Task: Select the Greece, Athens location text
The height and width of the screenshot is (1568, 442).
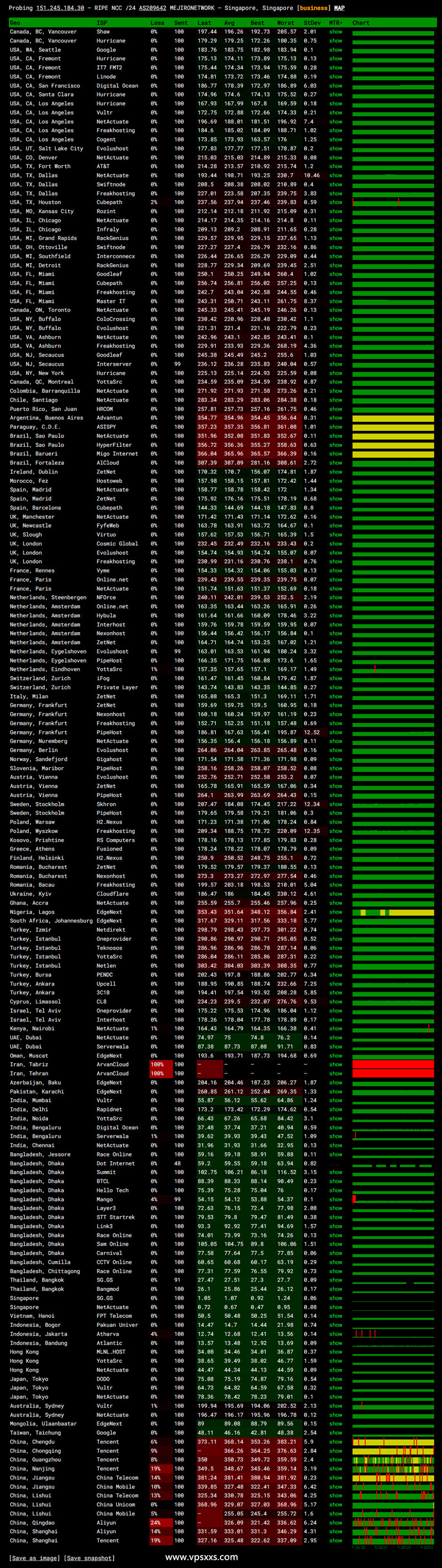Action: click(x=32, y=849)
